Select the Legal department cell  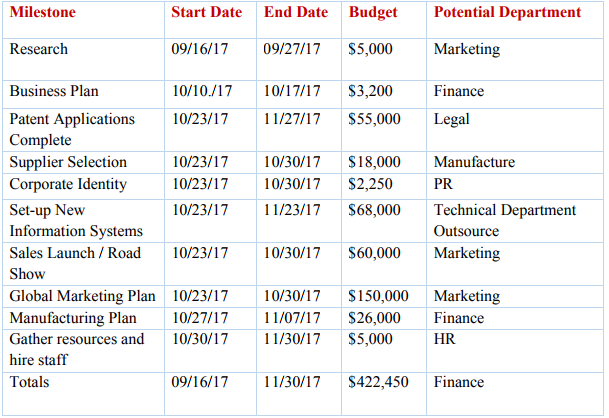point(452,119)
